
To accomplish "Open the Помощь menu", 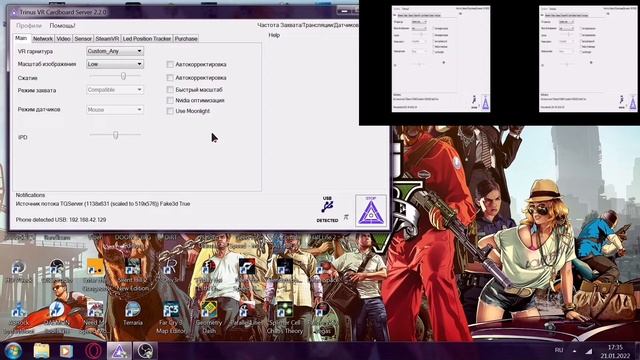I will pos(62,26).
